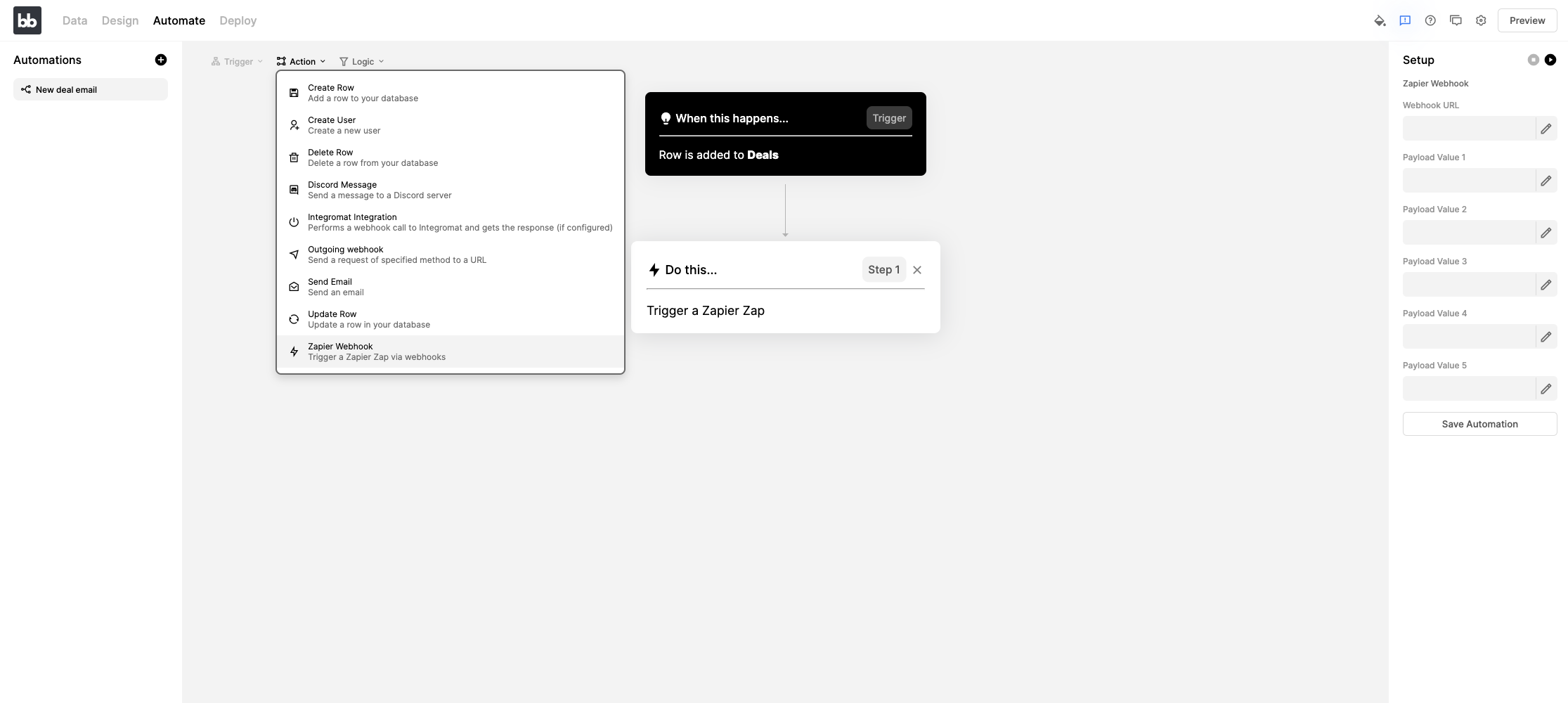Click the edit pencil for Payload Value 5
Image resolution: width=1568 pixels, height=703 pixels.
(1546, 389)
